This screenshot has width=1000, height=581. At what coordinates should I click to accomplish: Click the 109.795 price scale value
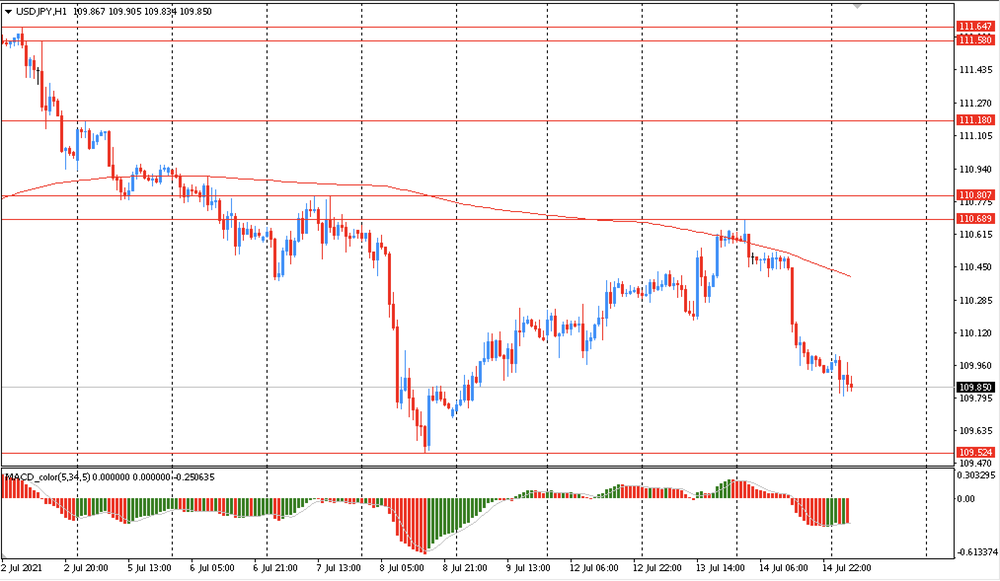click(x=976, y=399)
